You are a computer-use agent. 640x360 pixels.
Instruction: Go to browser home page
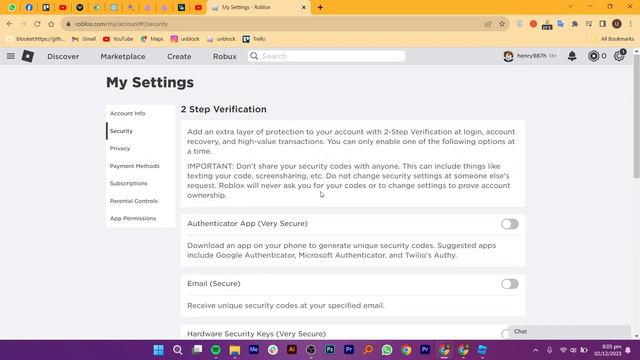point(51,24)
